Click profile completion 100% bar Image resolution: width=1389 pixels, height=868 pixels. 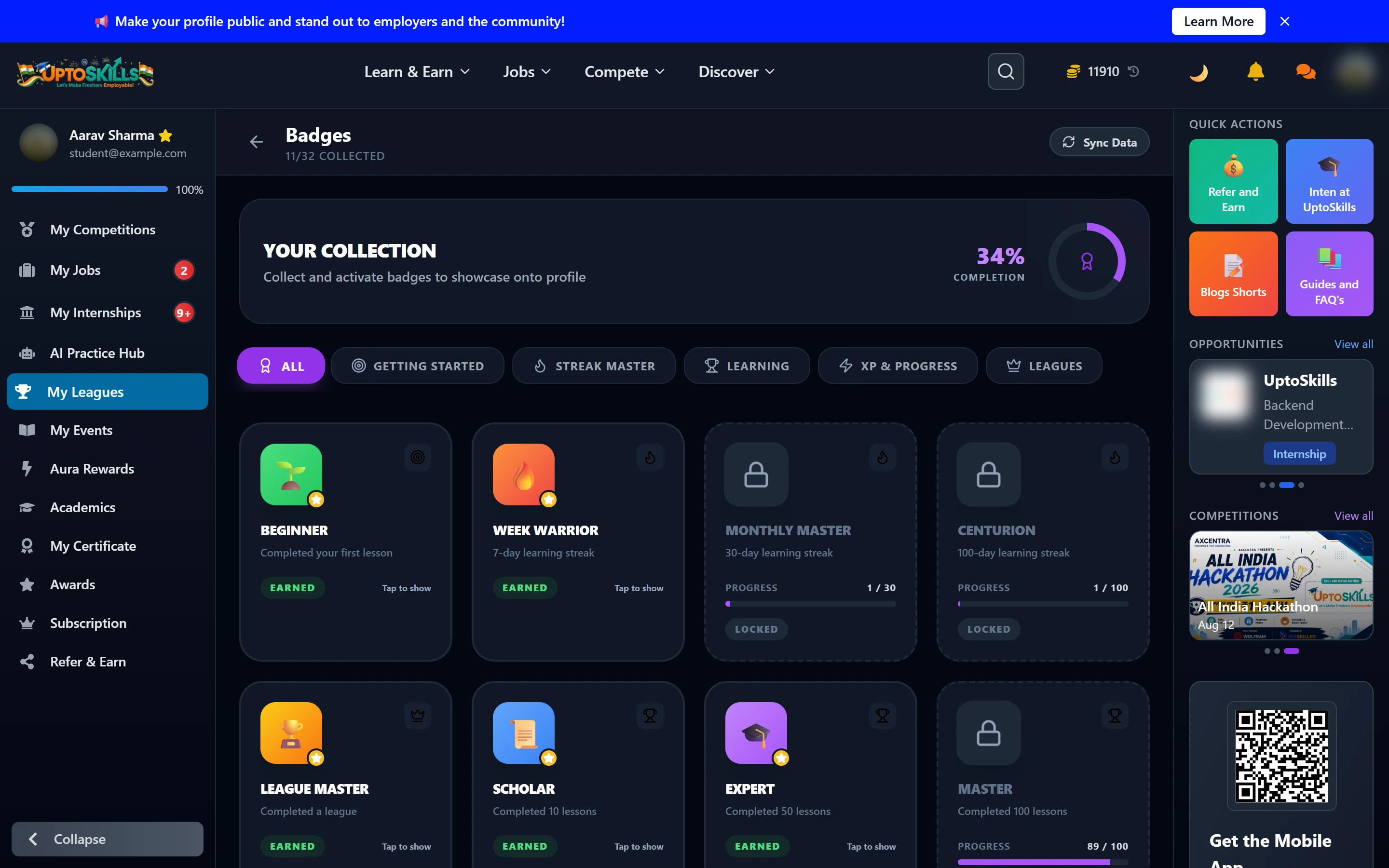click(x=90, y=189)
